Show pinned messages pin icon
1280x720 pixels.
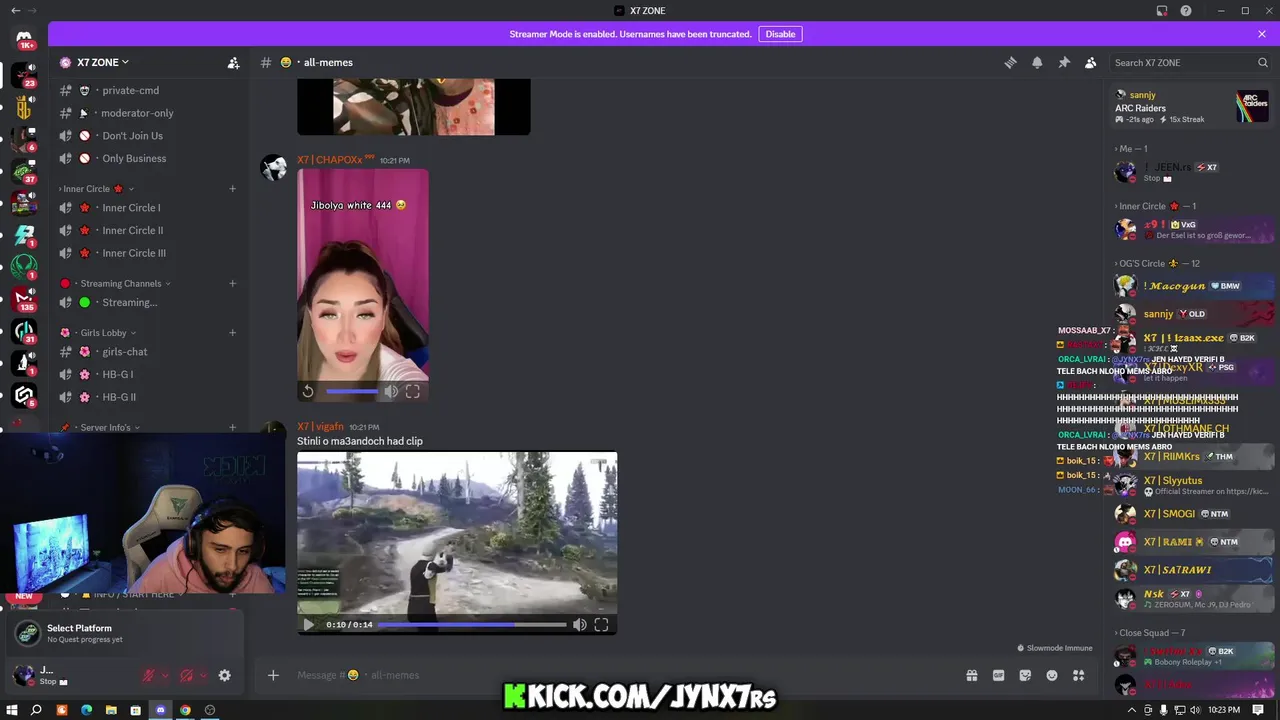coord(1064,62)
